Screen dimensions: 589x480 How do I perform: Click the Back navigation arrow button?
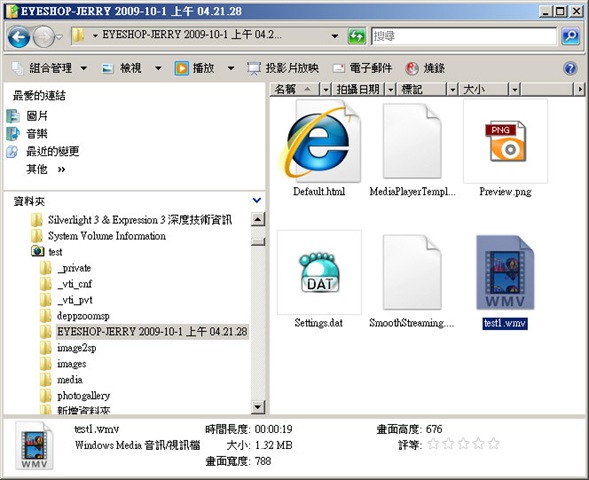19,36
